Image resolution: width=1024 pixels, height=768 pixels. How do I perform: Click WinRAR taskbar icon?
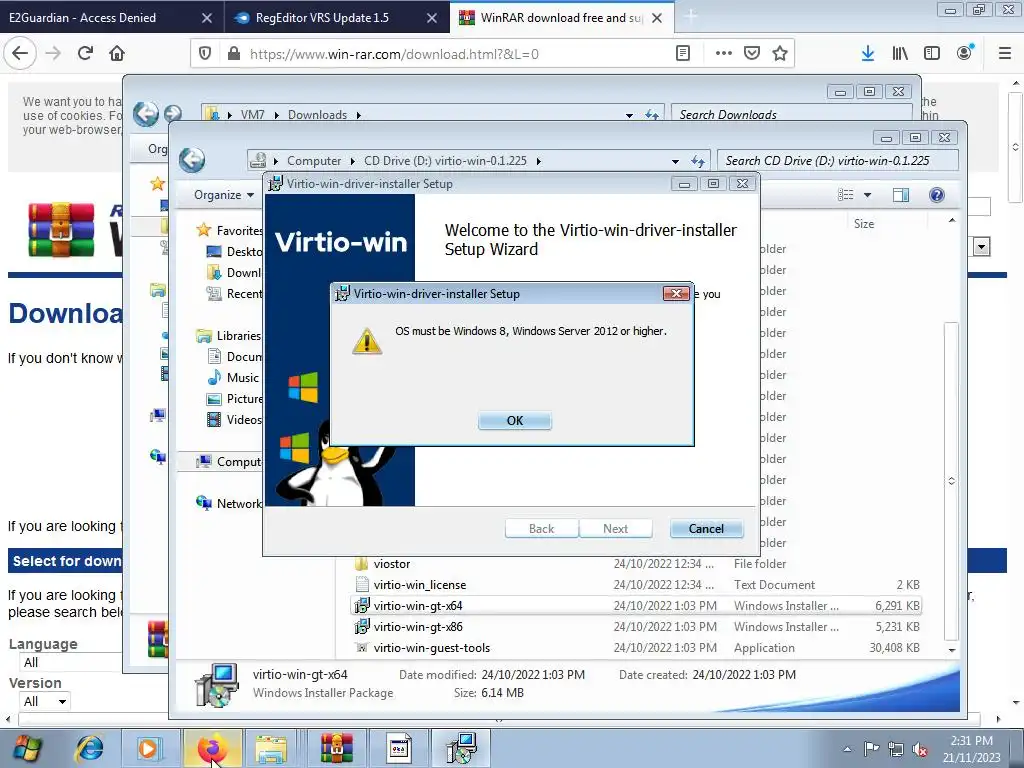click(336, 748)
